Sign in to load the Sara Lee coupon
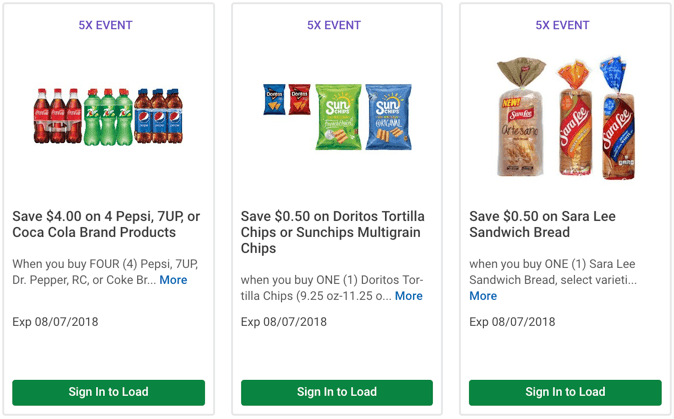Viewport: 674px width, 419px height. [565, 392]
